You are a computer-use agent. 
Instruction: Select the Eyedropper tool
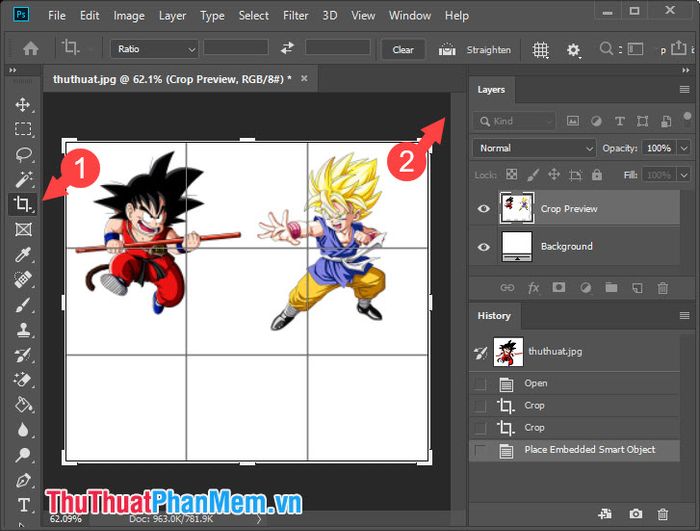[23, 255]
